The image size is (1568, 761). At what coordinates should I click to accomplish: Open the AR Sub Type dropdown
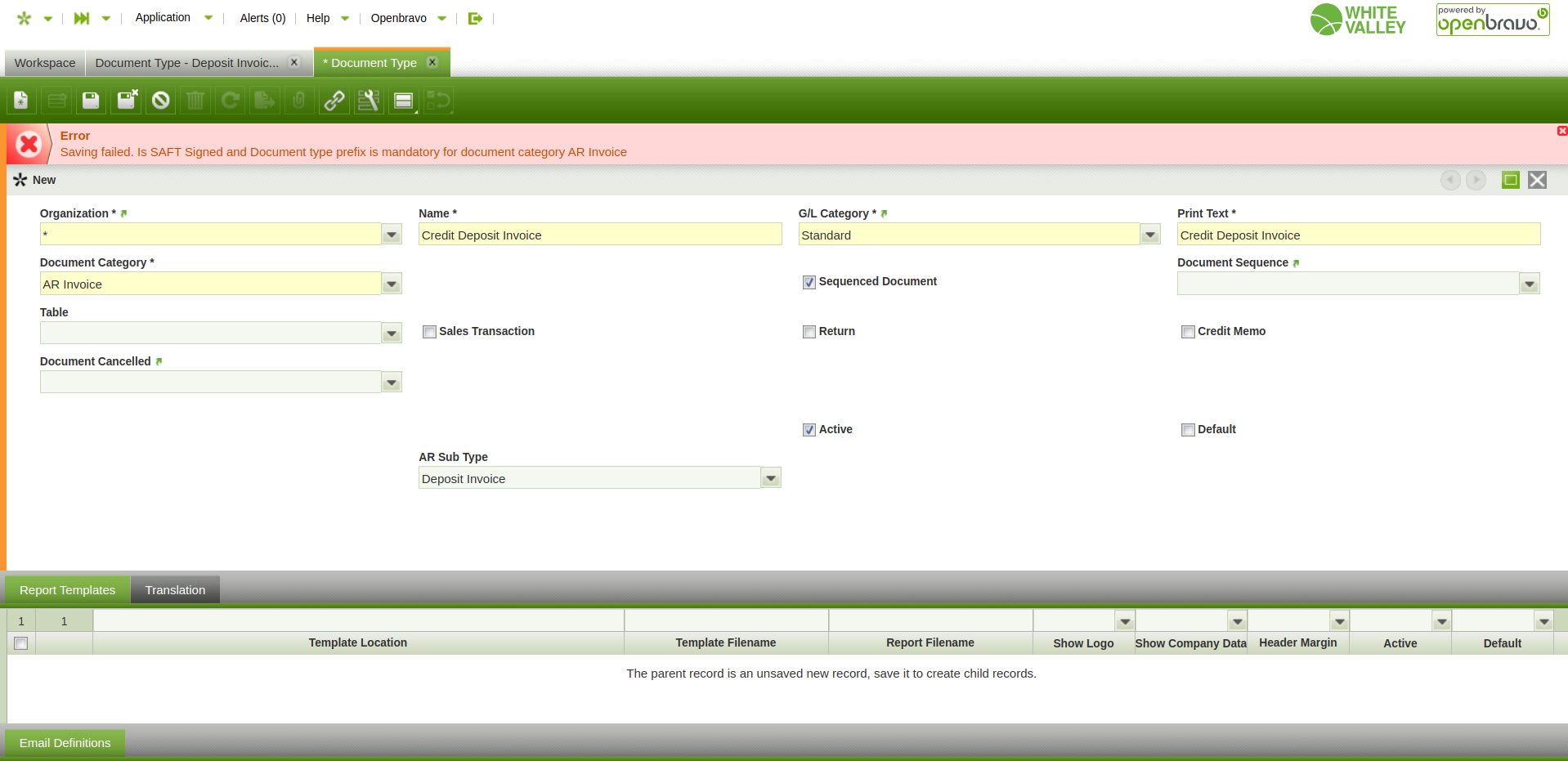771,478
